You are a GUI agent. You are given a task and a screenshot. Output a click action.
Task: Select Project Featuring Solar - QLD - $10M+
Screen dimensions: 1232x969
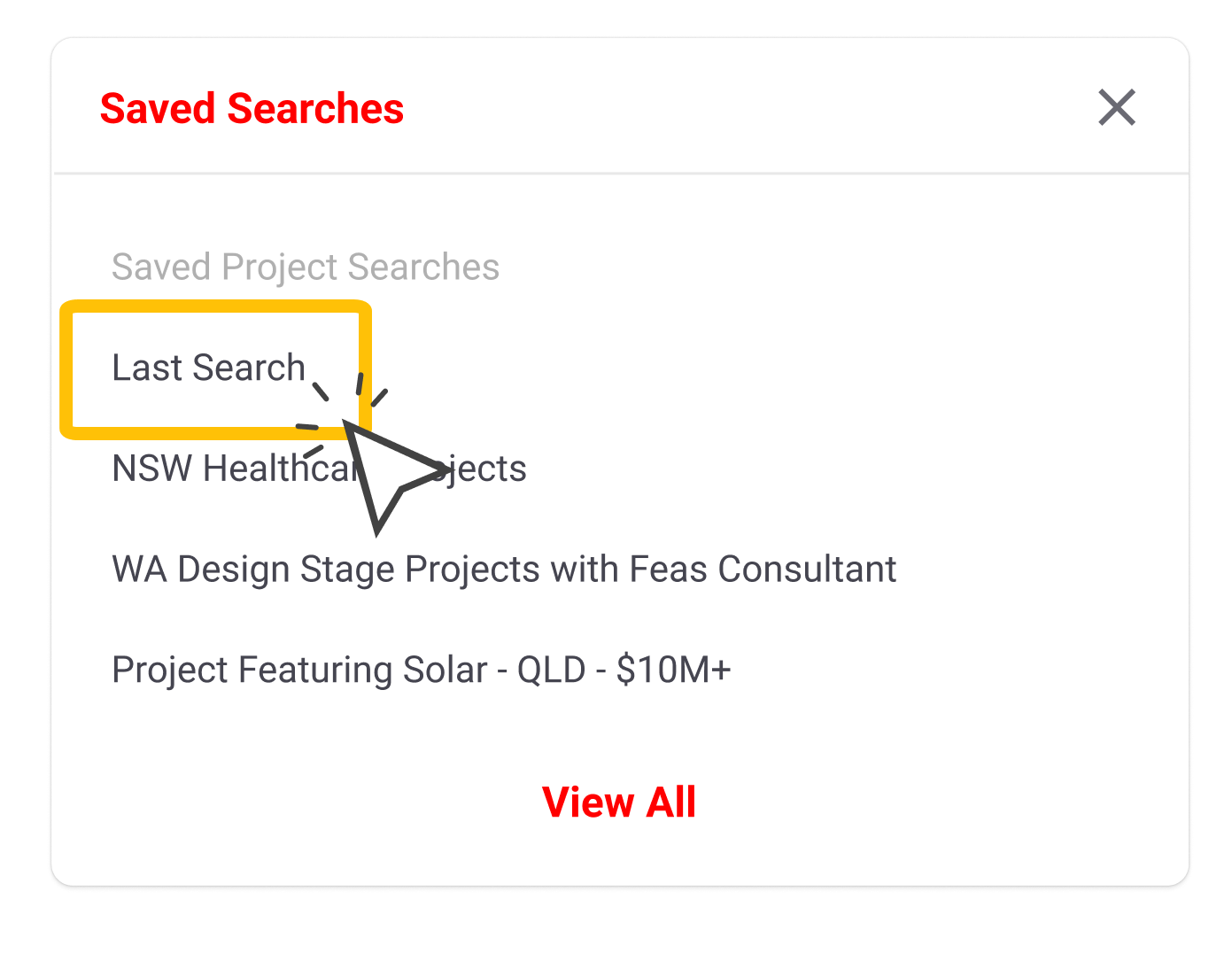pos(421,671)
